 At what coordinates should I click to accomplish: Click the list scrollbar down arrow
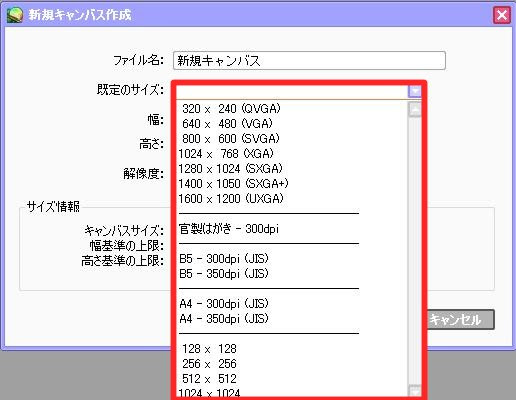click(x=415, y=391)
